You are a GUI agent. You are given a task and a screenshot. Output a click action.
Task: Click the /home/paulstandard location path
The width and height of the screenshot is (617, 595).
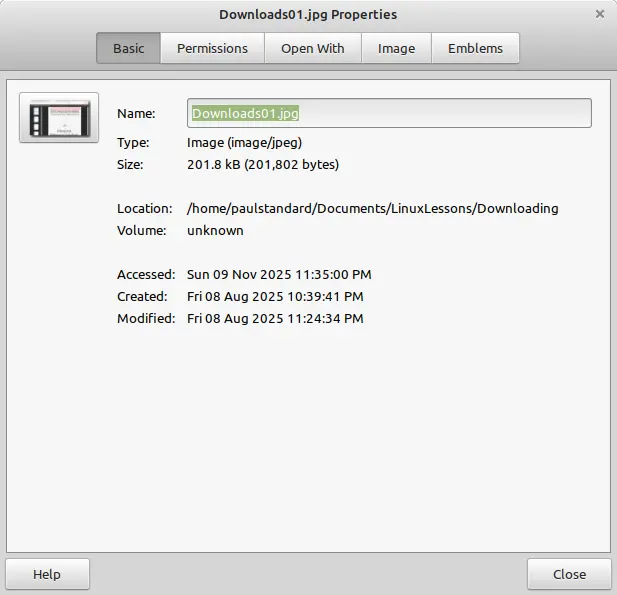(372, 209)
